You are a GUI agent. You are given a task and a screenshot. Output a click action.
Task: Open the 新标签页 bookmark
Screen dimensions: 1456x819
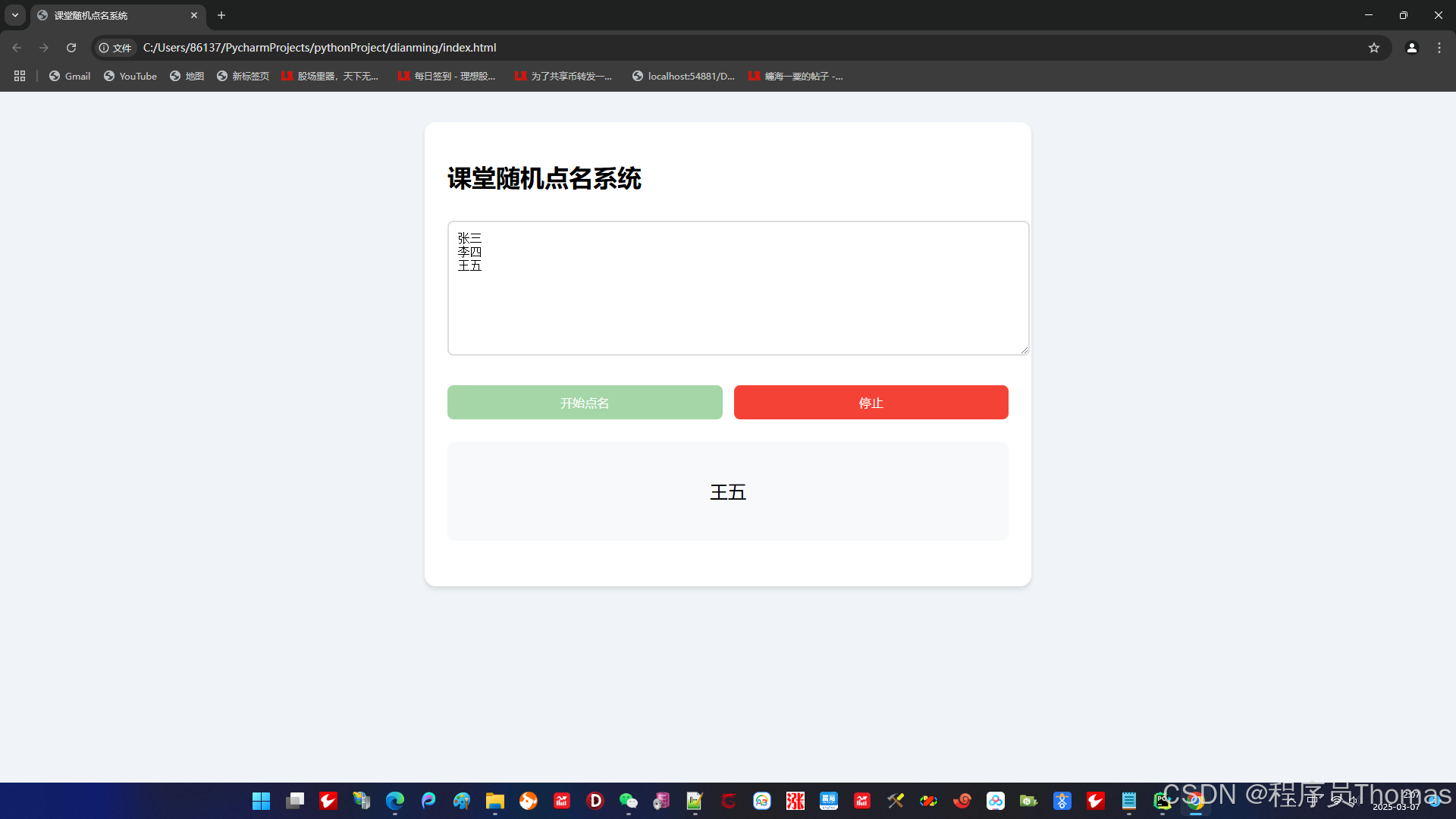coord(243,76)
